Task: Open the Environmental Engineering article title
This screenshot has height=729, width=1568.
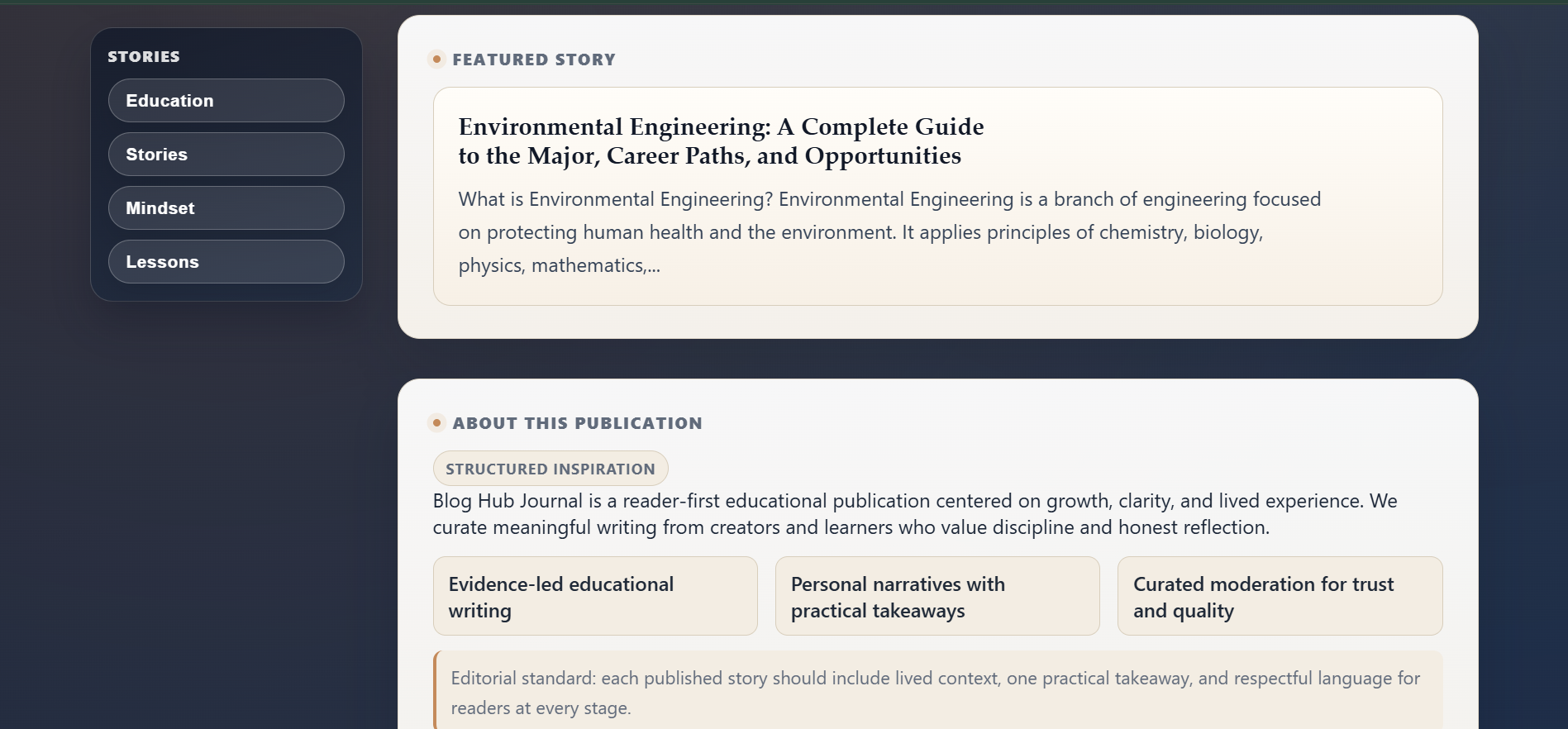Action: pos(721,141)
